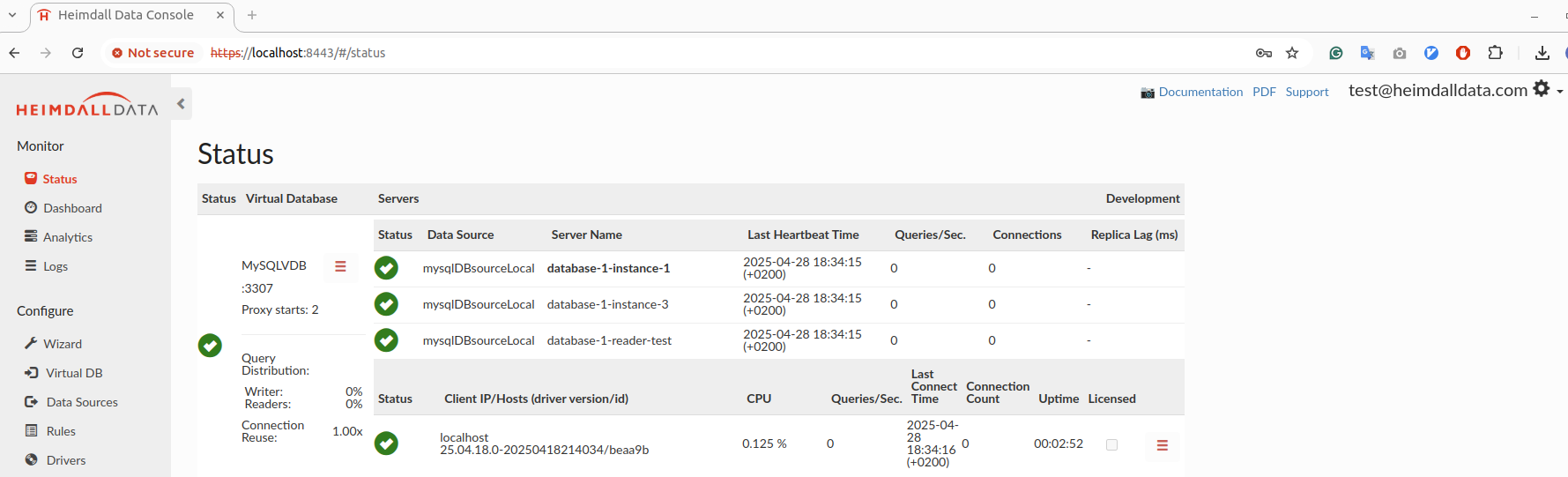The width and height of the screenshot is (1568, 477).
Task: Click the Logs list icon
Action: pyautogui.click(x=31, y=265)
